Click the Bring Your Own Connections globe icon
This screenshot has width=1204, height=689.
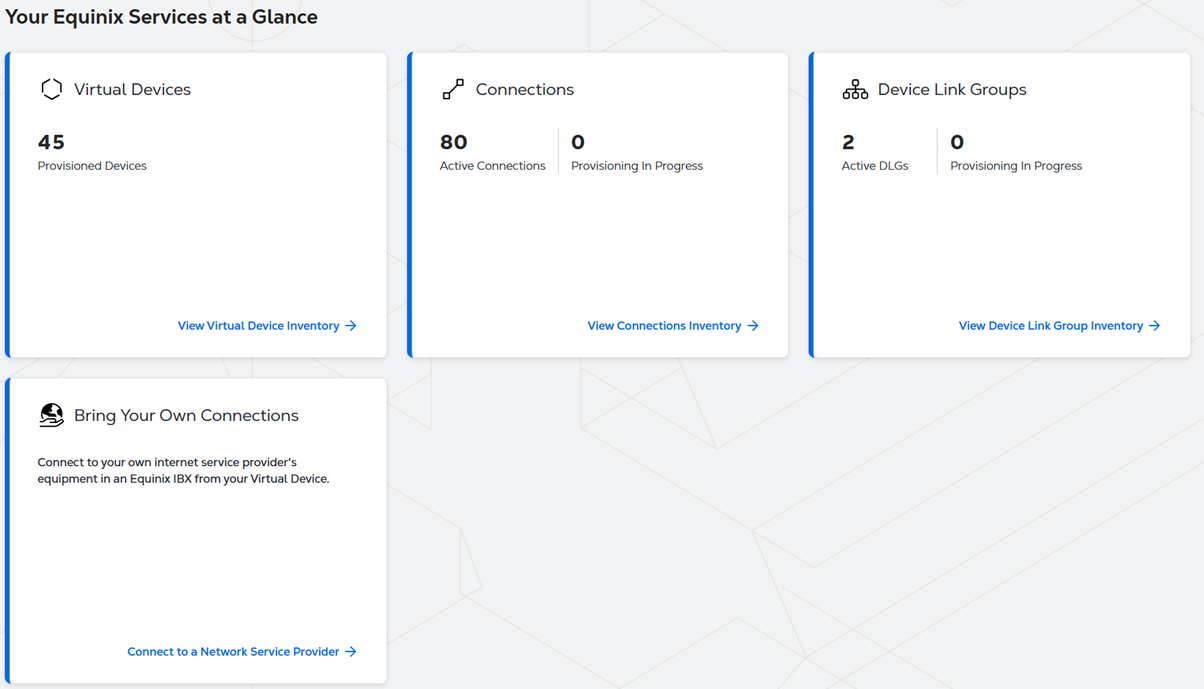point(52,415)
